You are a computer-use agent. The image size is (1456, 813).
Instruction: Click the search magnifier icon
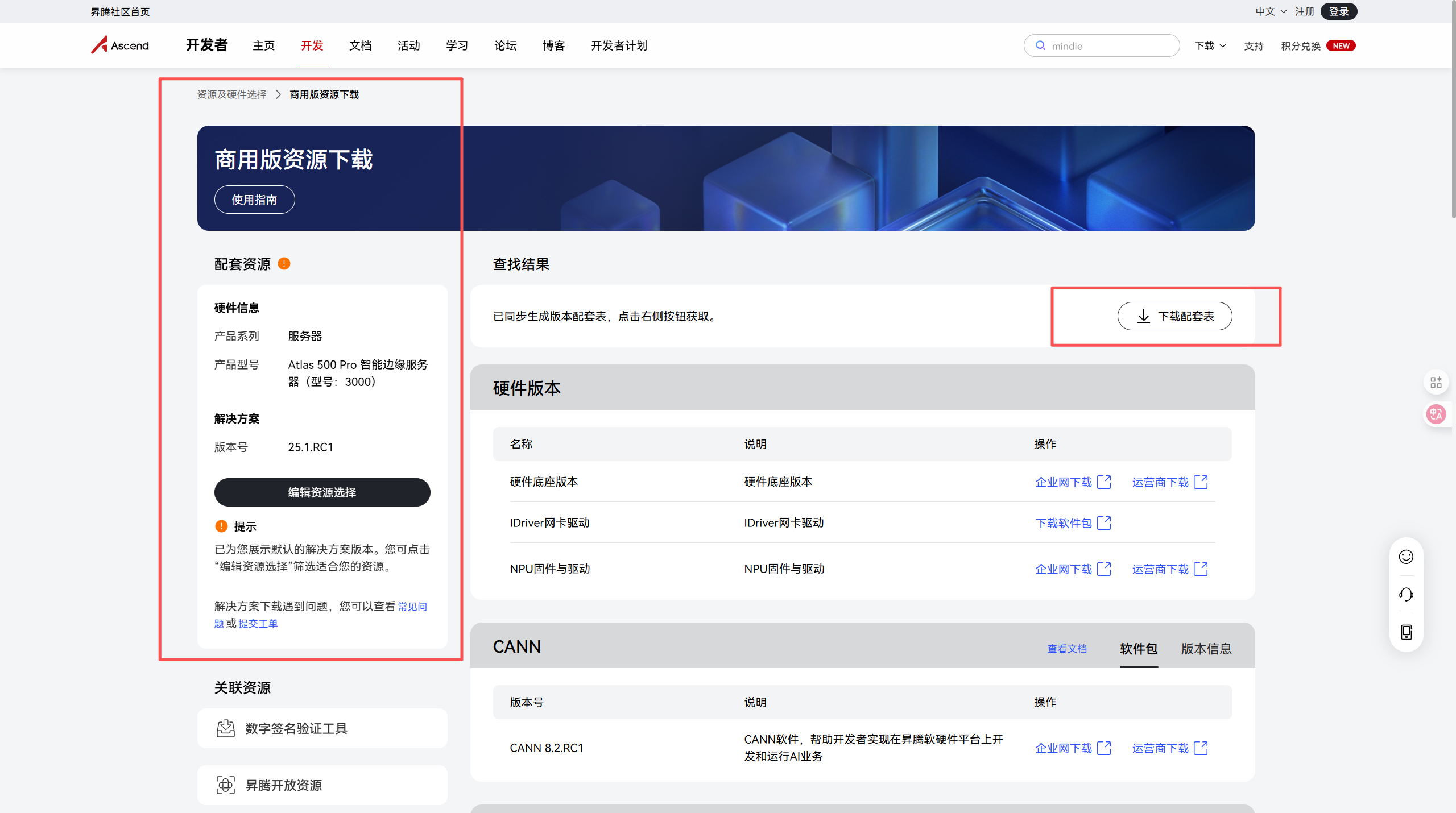click(1040, 45)
